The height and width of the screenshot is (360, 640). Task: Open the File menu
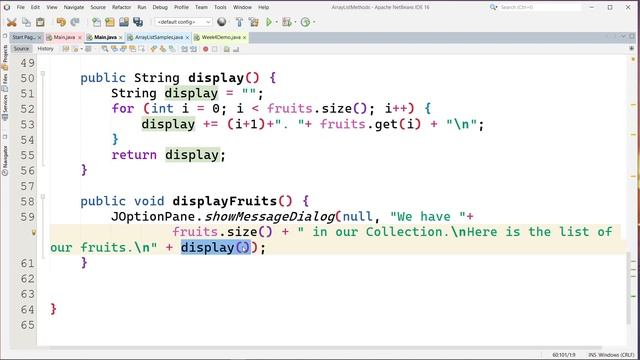tap(20, 7)
